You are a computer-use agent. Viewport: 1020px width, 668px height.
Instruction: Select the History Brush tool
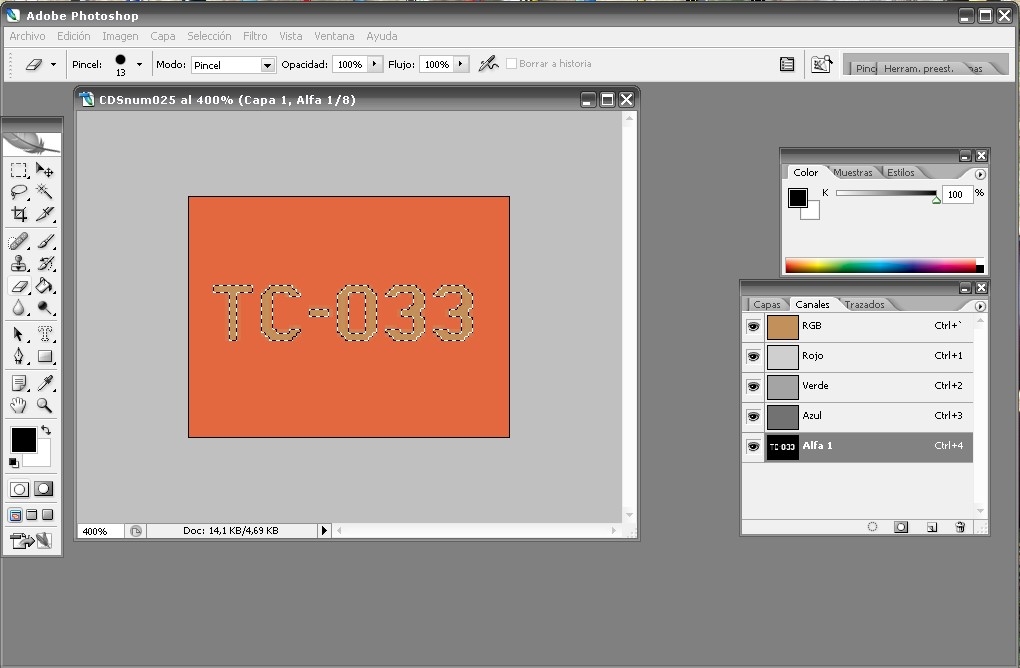pyautogui.click(x=44, y=263)
